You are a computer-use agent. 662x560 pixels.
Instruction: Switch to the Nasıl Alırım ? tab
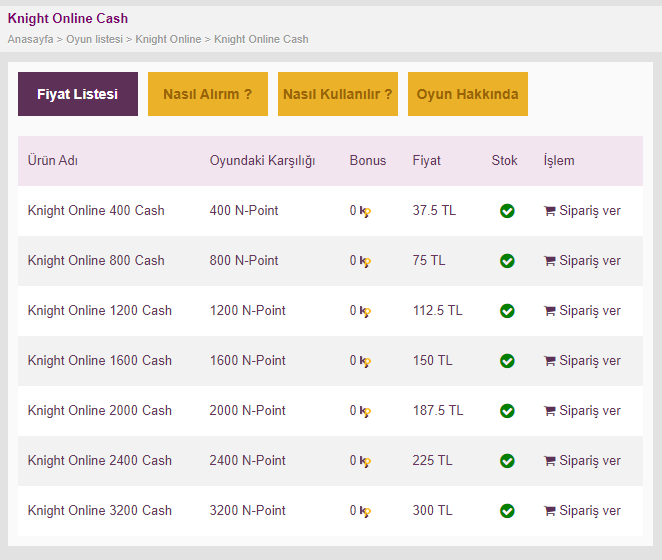208,94
